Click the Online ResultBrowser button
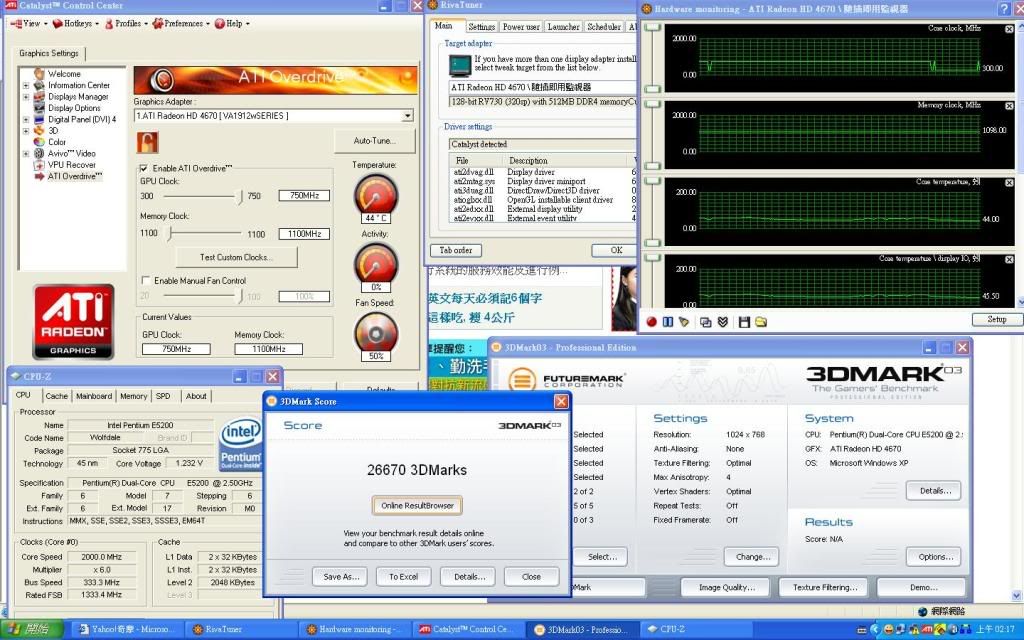Image resolution: width=1024 pixels, height=640 pixels. click(417, 505)
